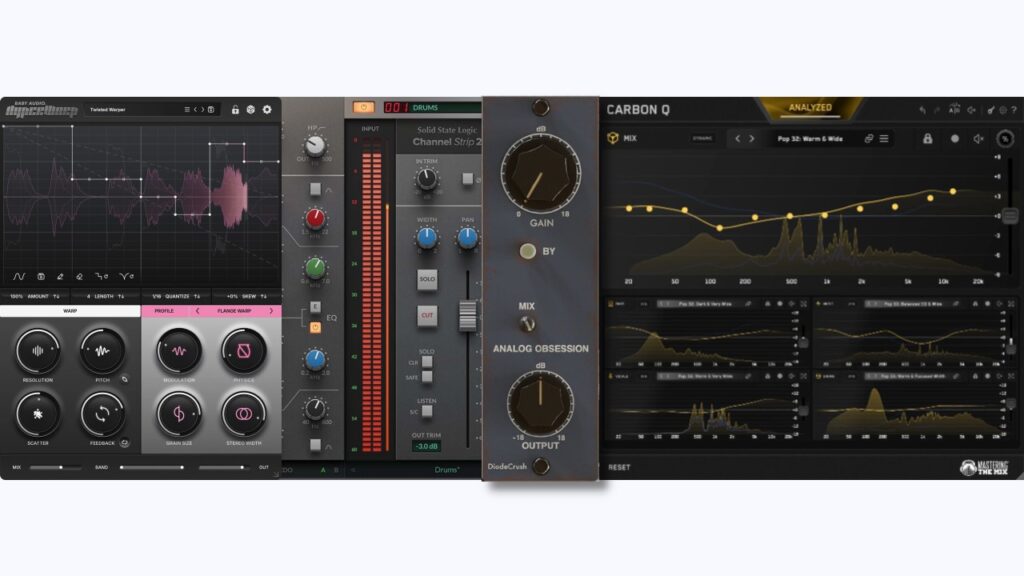Click the Hyperwarp randomize dice icon
This screenshot has width=1024, height=576.
[x=251, y=110]
